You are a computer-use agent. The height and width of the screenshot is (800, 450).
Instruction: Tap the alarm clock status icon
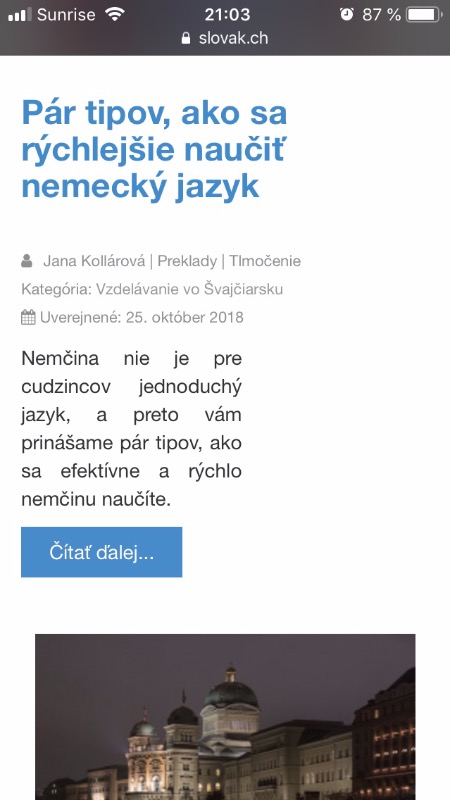click(347, 14)
